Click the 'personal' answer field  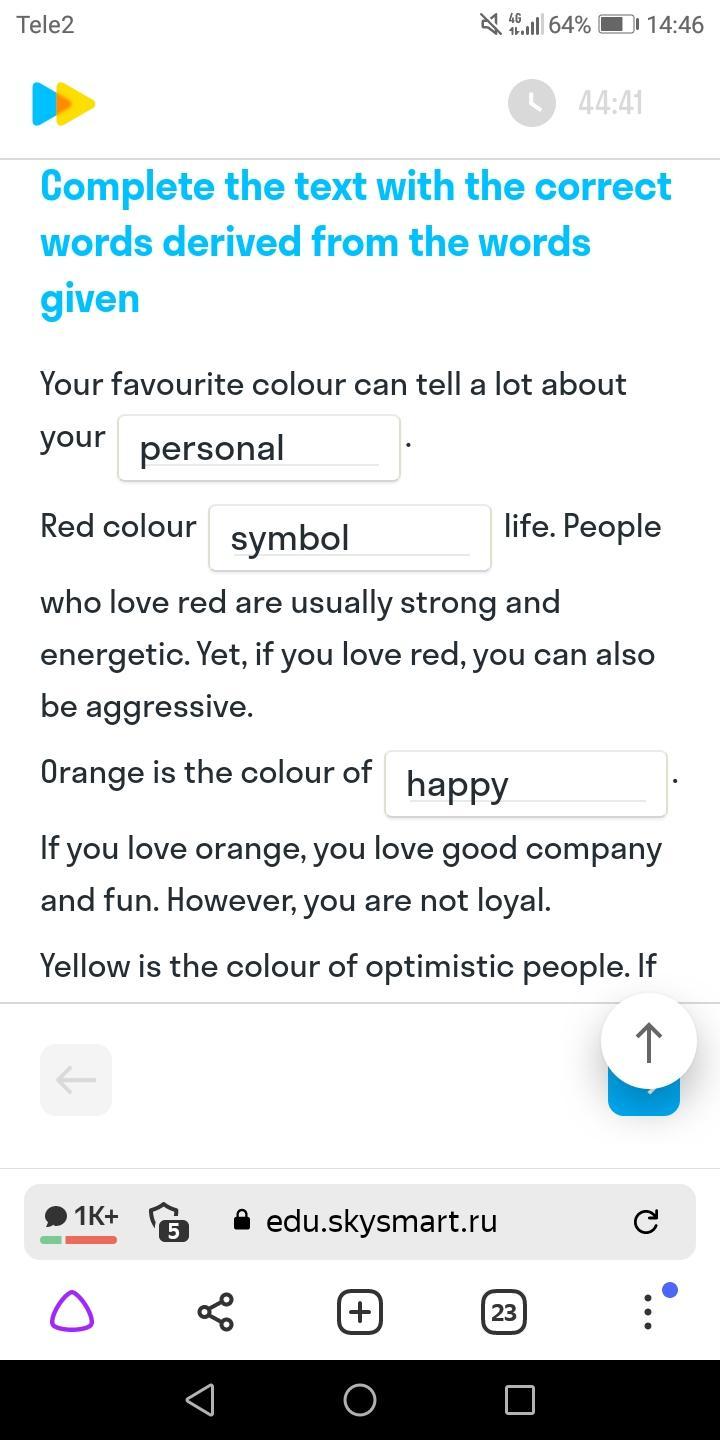[x=259, y=448]
